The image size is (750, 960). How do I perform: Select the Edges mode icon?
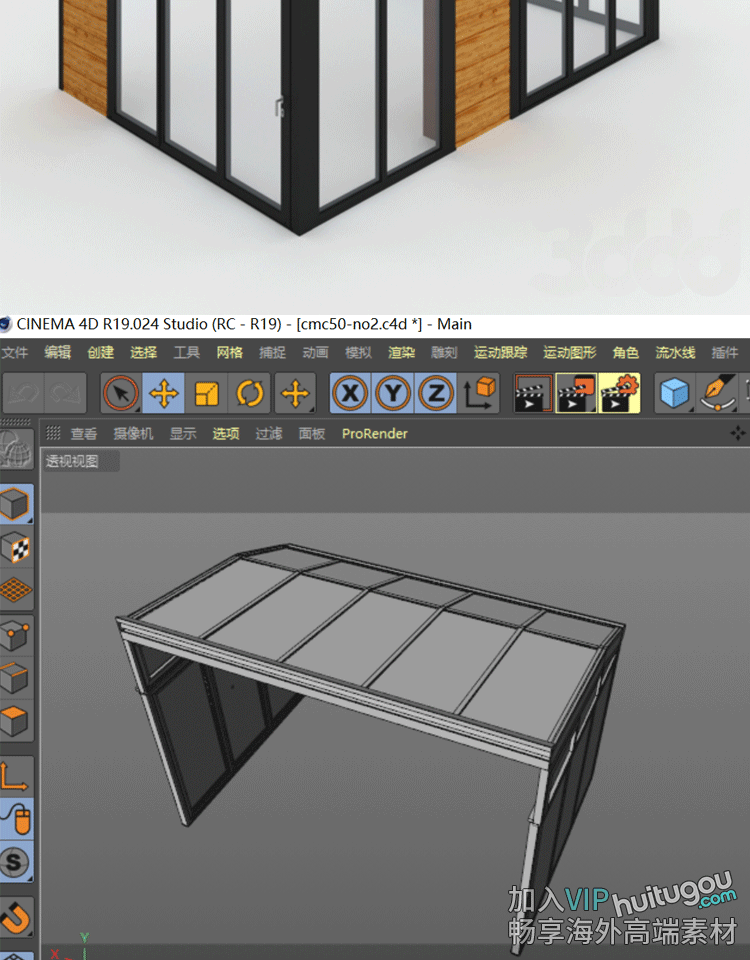tap(16, 677)
